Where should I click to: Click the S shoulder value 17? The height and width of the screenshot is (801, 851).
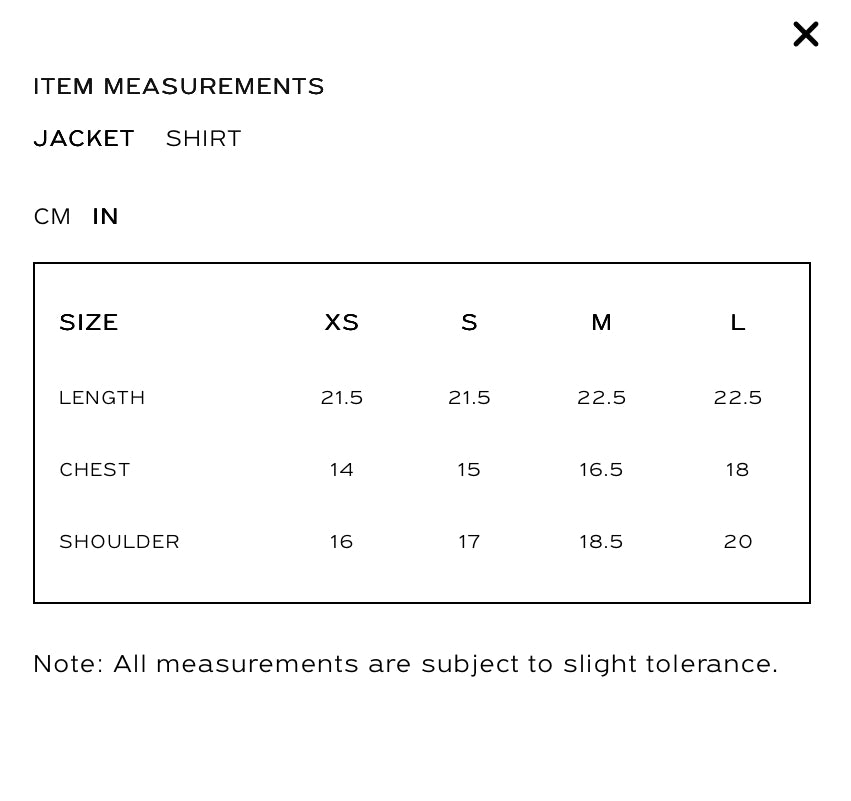coord(469,542)
